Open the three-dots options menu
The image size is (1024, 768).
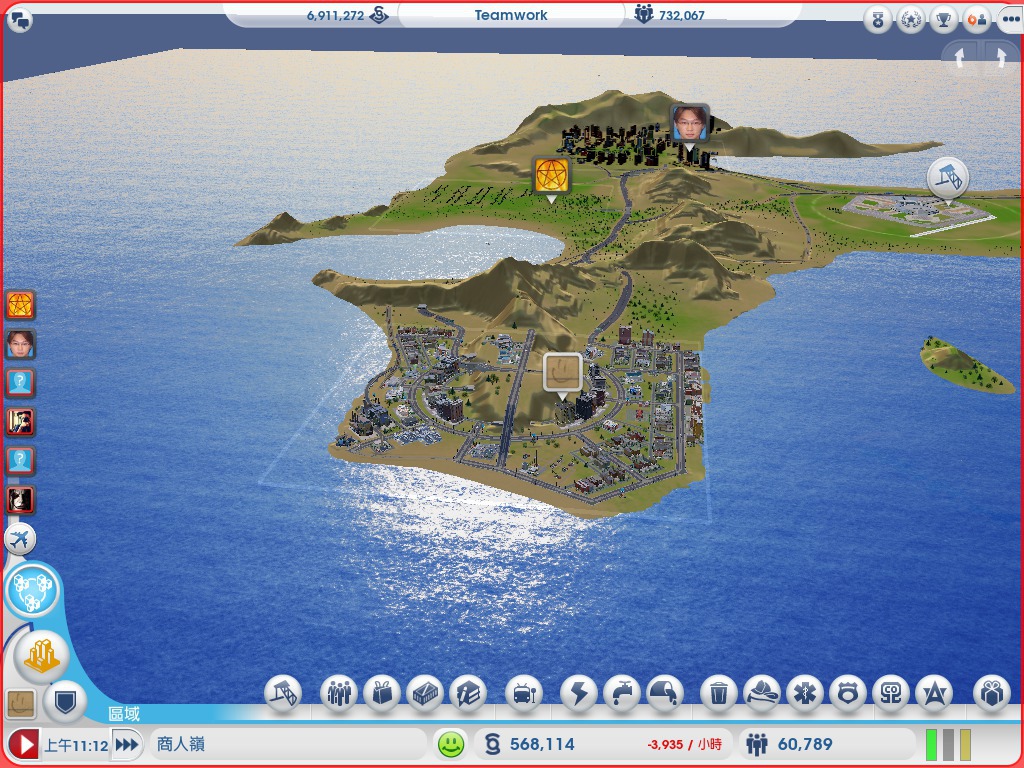1010,20
